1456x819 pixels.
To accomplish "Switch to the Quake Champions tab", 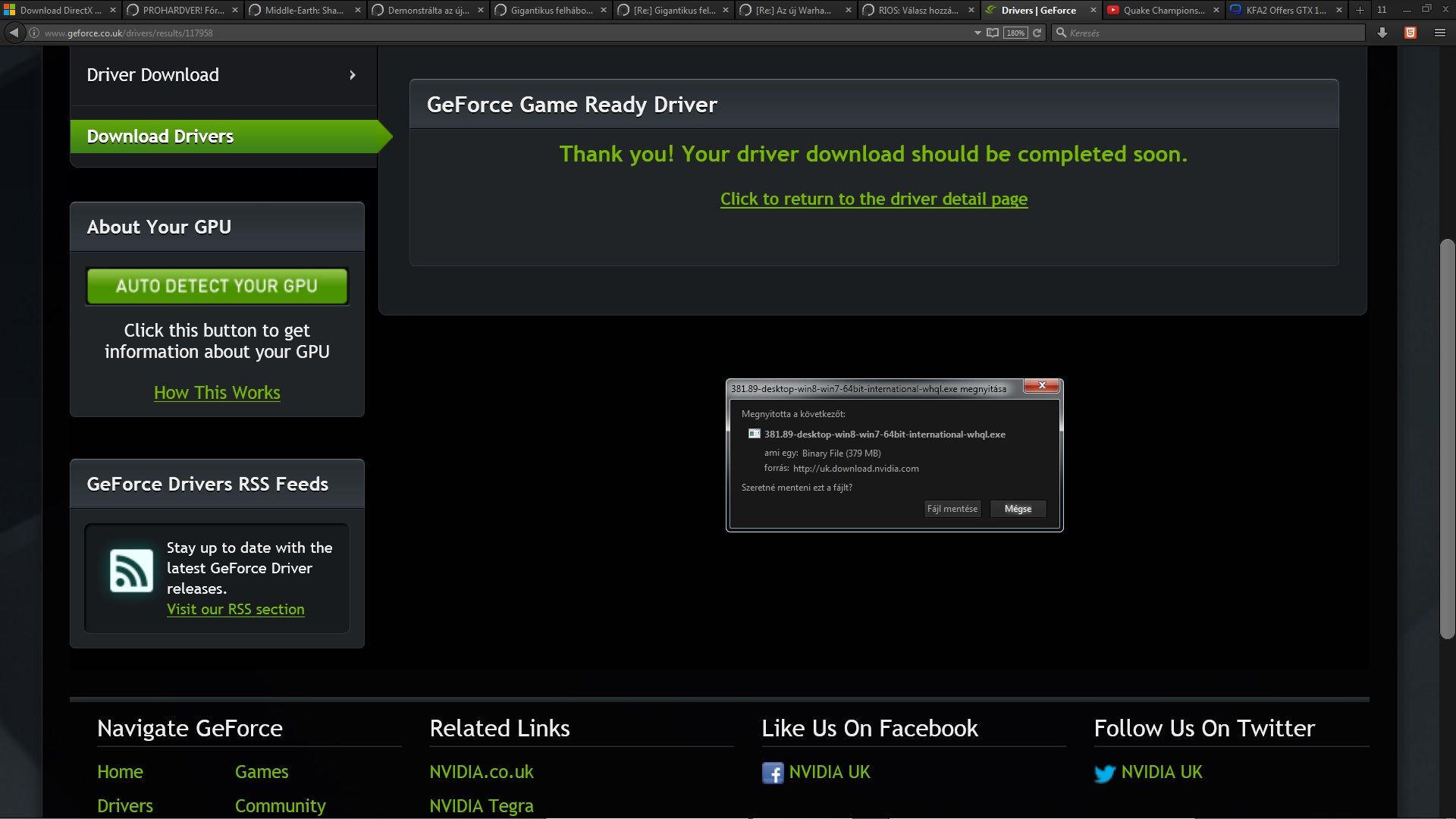I will pyautogui.click(x=1163, y=10).
